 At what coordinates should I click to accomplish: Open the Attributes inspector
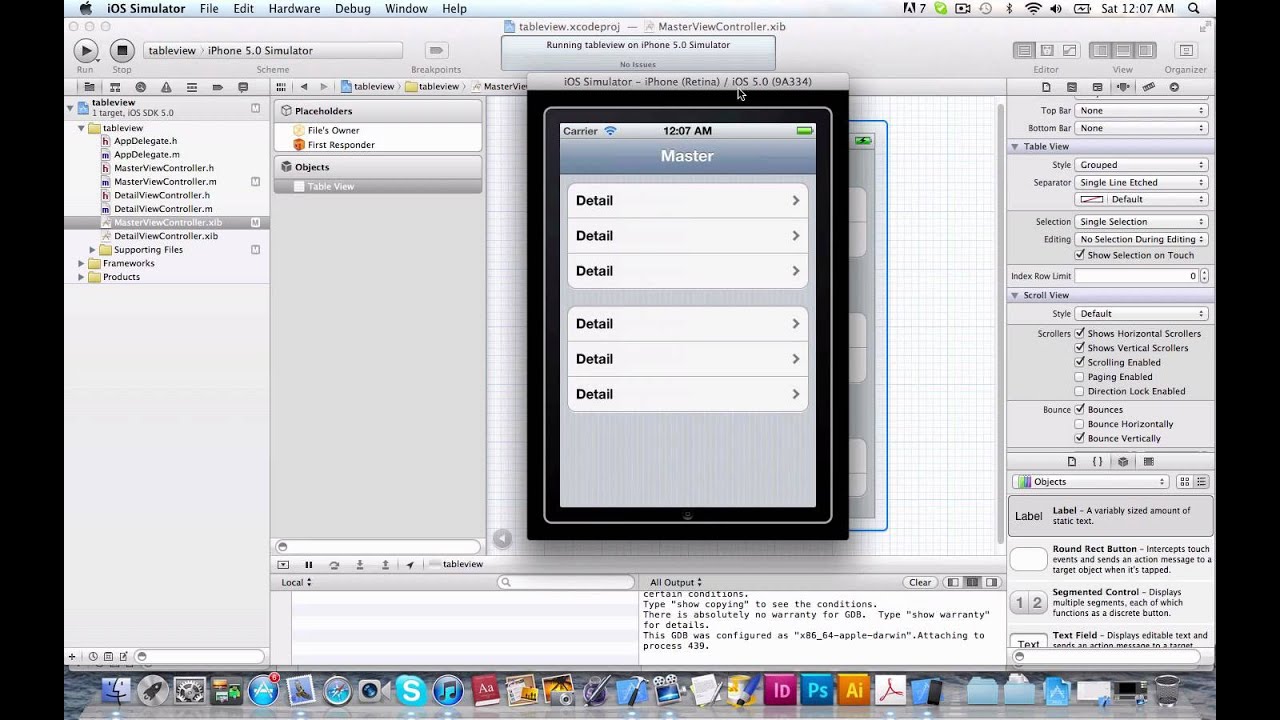(1123, 87)
